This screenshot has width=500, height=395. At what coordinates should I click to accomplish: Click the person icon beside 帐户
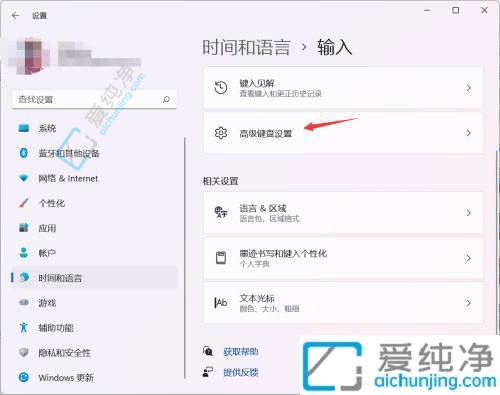tap(23, 252)
